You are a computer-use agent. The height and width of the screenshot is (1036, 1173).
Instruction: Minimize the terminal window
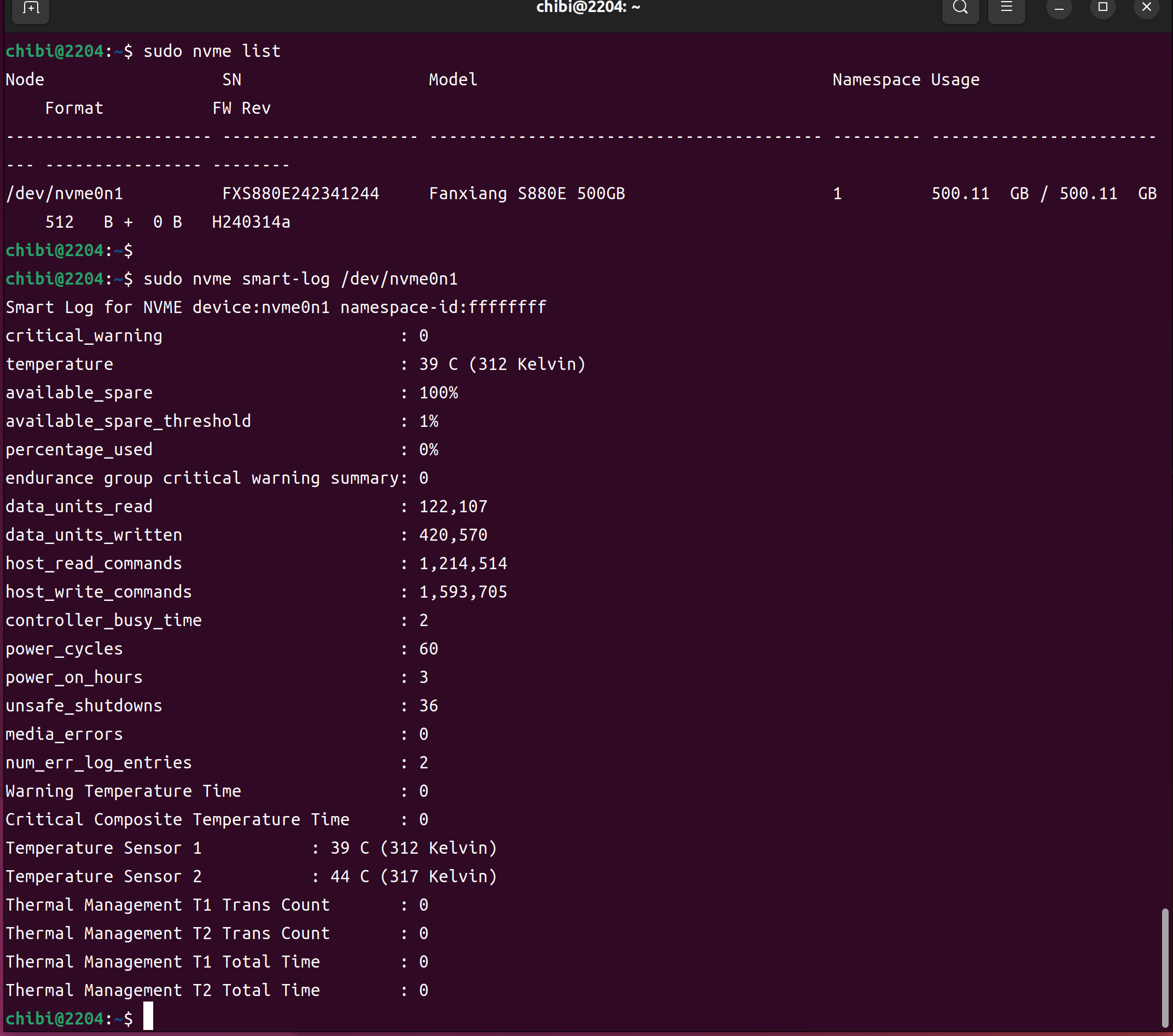[x=1059, y=8]
